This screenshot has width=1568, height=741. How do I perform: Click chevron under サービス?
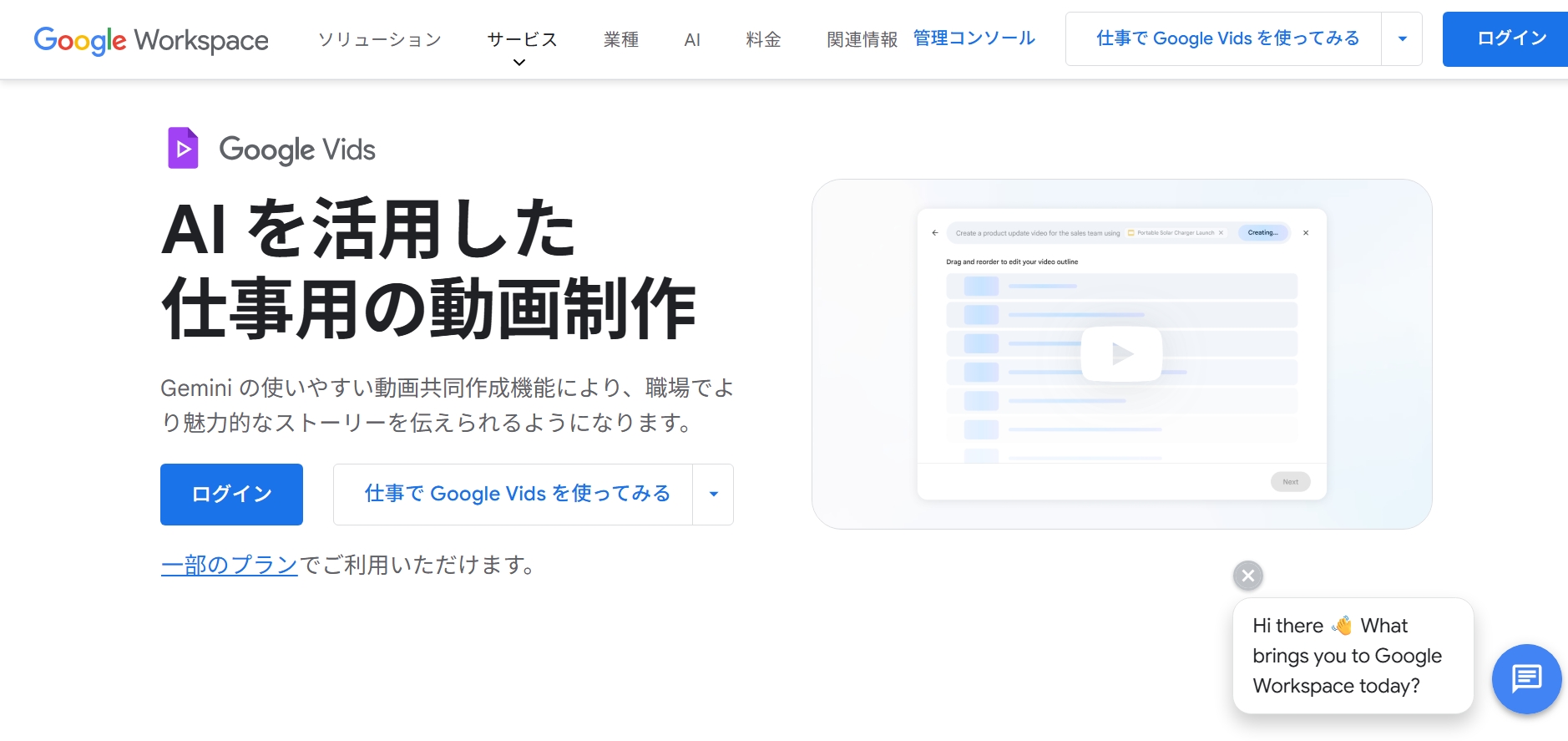click(519, 63)
